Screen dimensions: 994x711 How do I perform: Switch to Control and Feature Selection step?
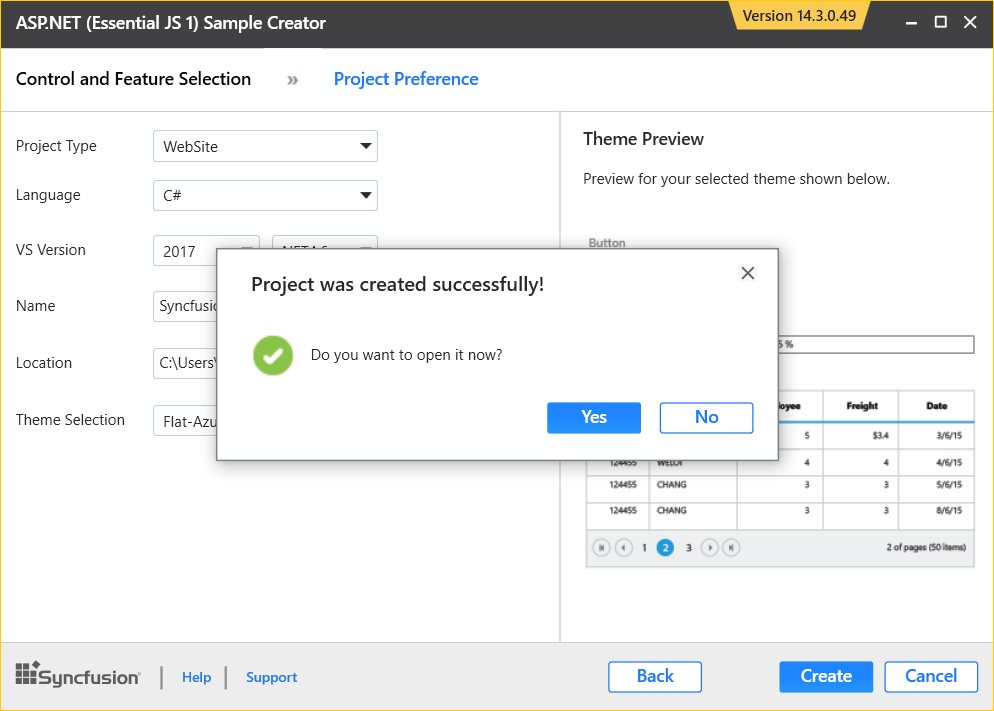tap(133, 79)
